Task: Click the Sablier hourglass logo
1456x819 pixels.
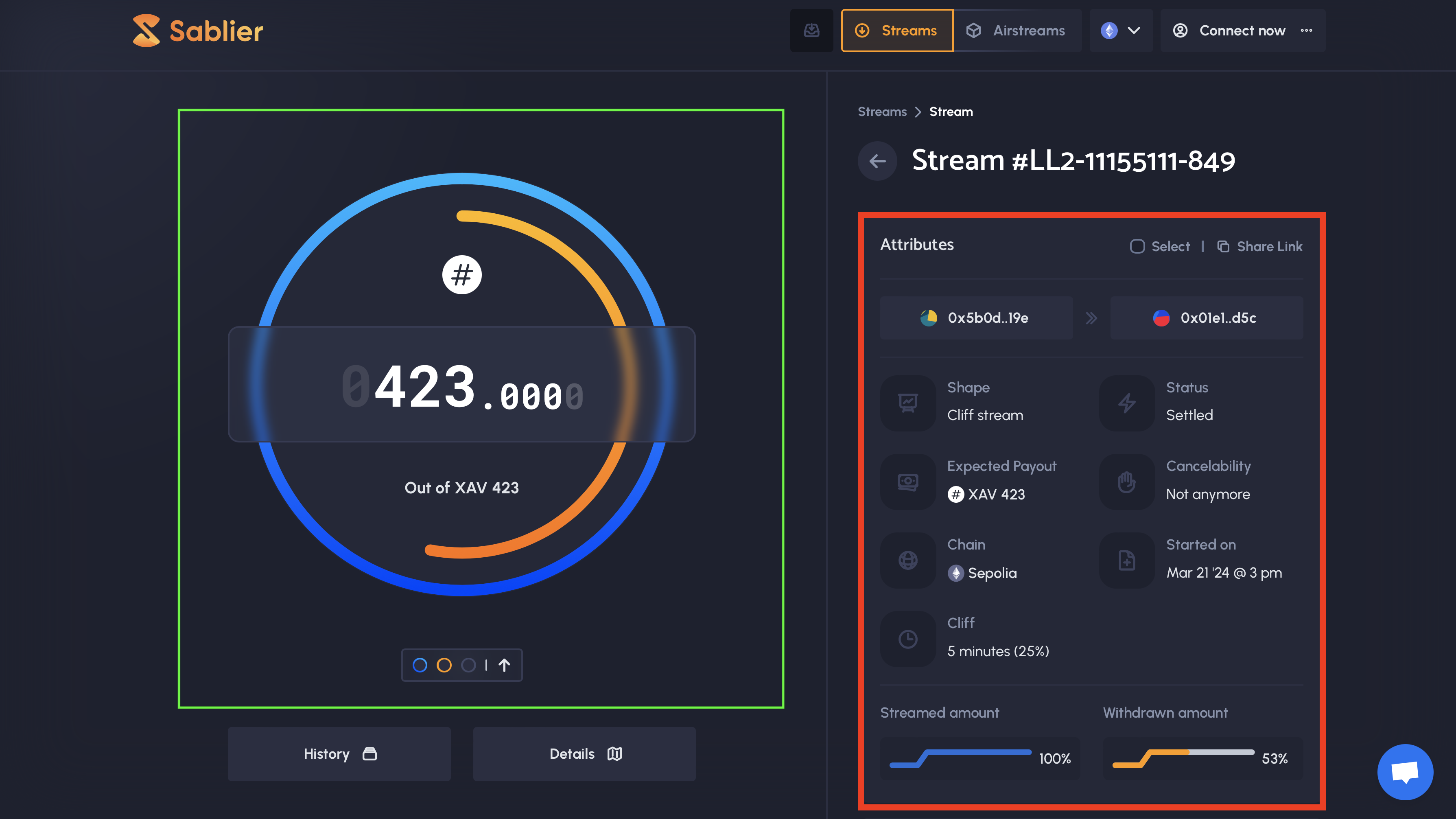Action: (x=146, y=31)
